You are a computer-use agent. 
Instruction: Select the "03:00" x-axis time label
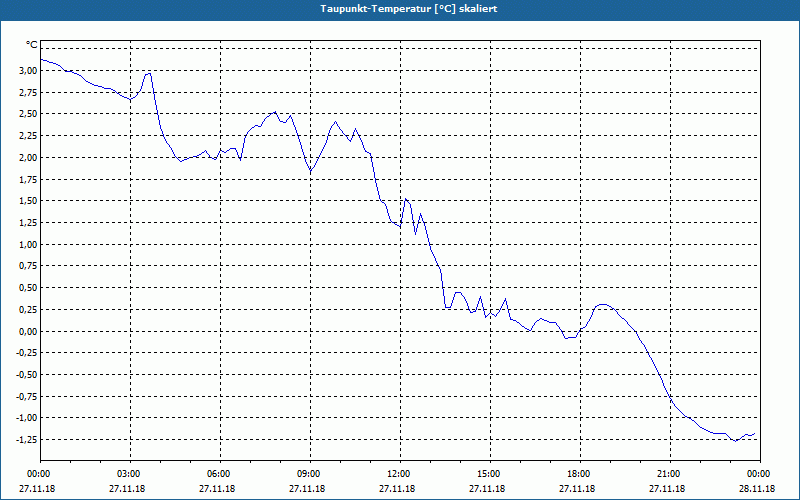[130, 474]
